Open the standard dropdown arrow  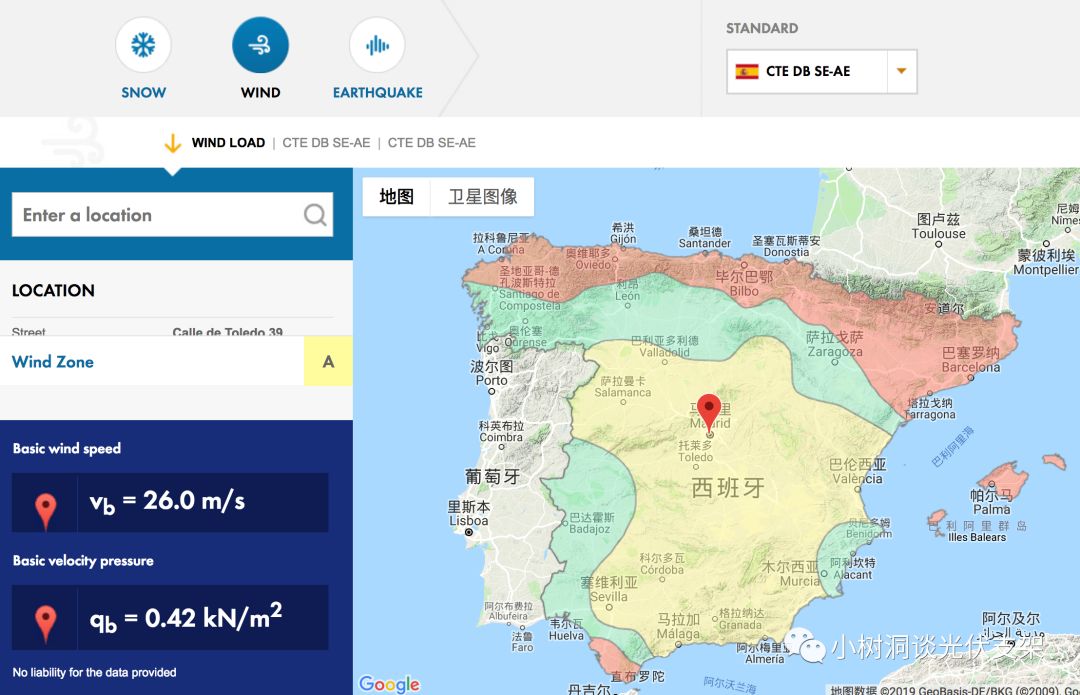pos(901,72)
